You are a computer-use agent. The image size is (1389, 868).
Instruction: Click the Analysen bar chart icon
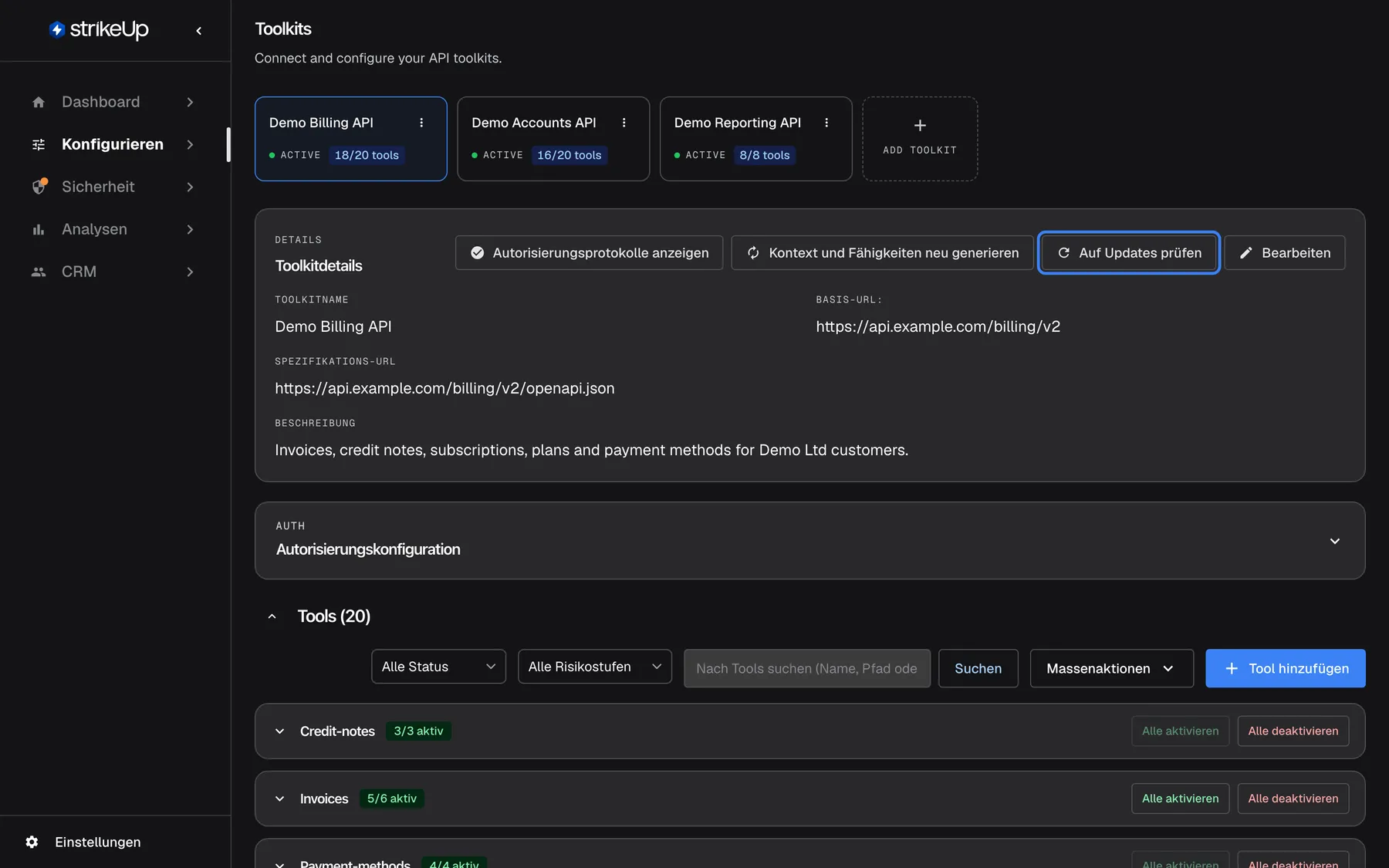[x=39, y=229]
